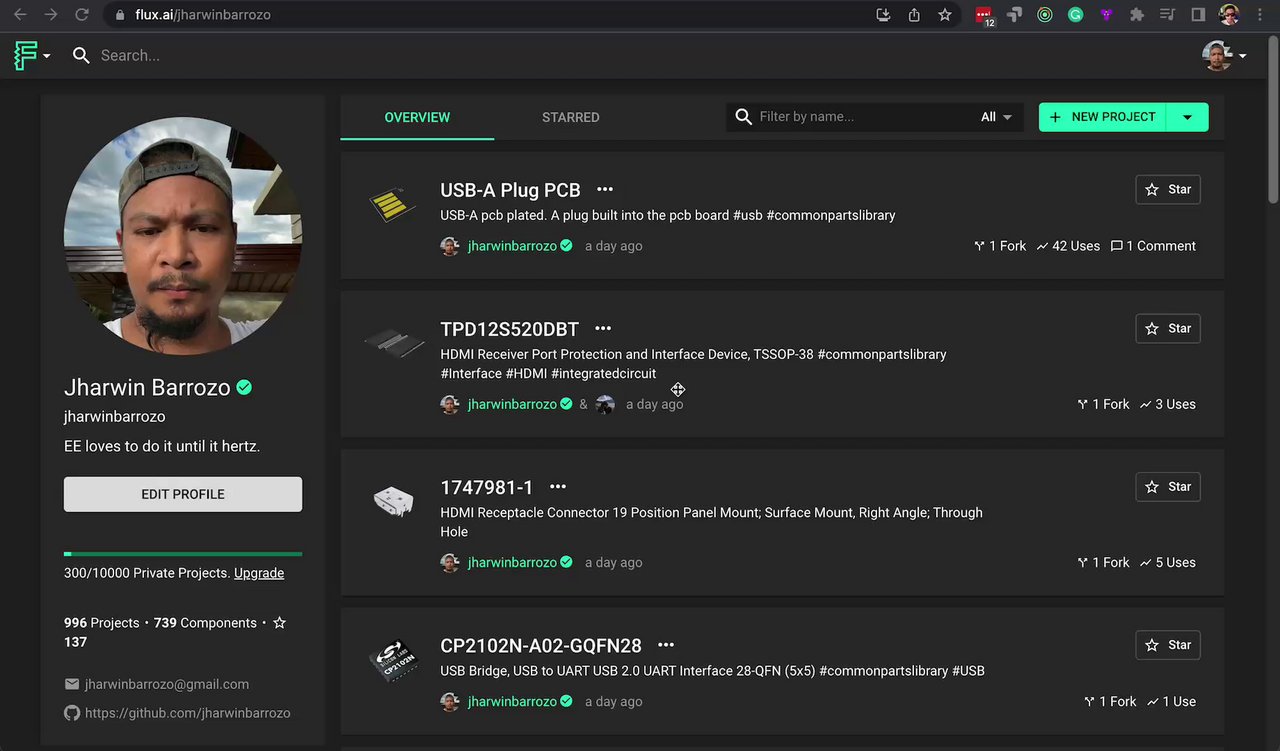Open the USB-A Plug PCB project title
The image size is (1280, 751).
click(510, 190)
